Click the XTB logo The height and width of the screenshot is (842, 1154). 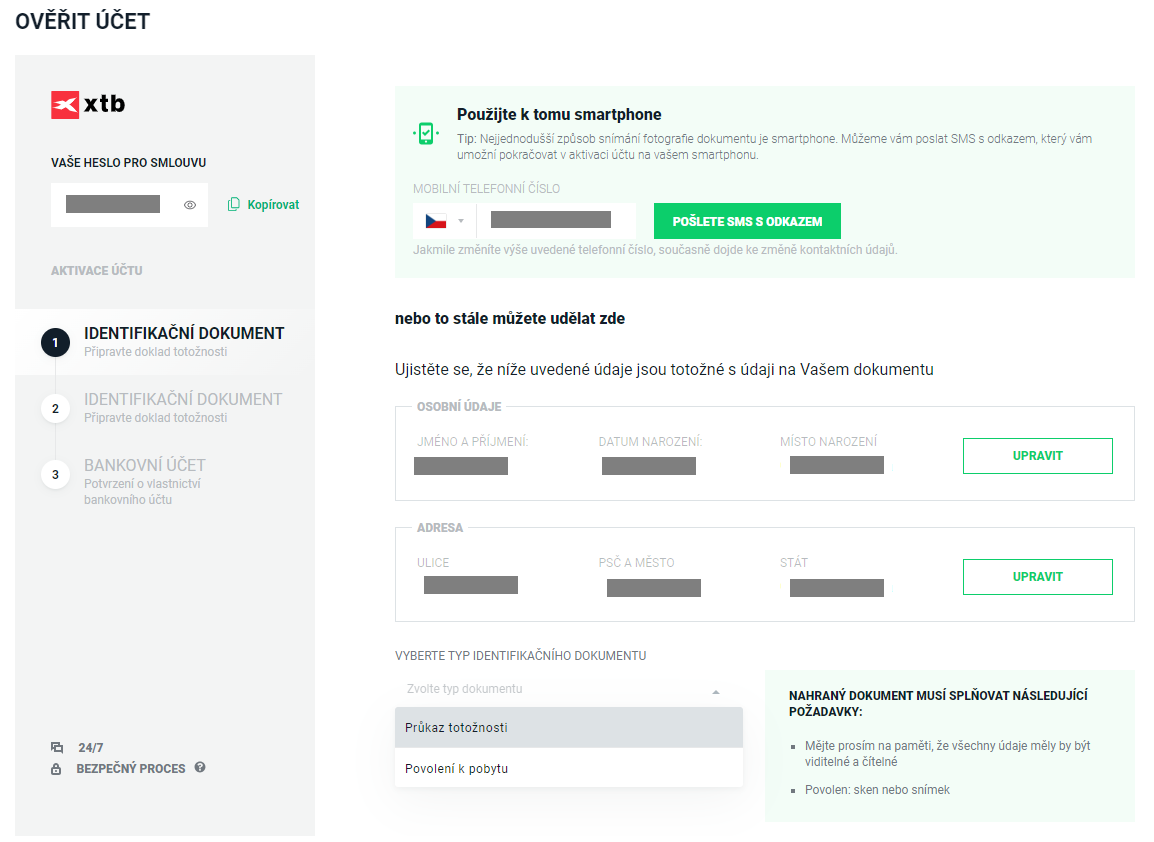point(88,104)
